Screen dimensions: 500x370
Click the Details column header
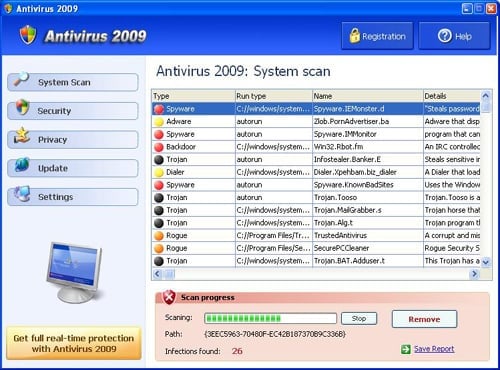pos(451,96)
